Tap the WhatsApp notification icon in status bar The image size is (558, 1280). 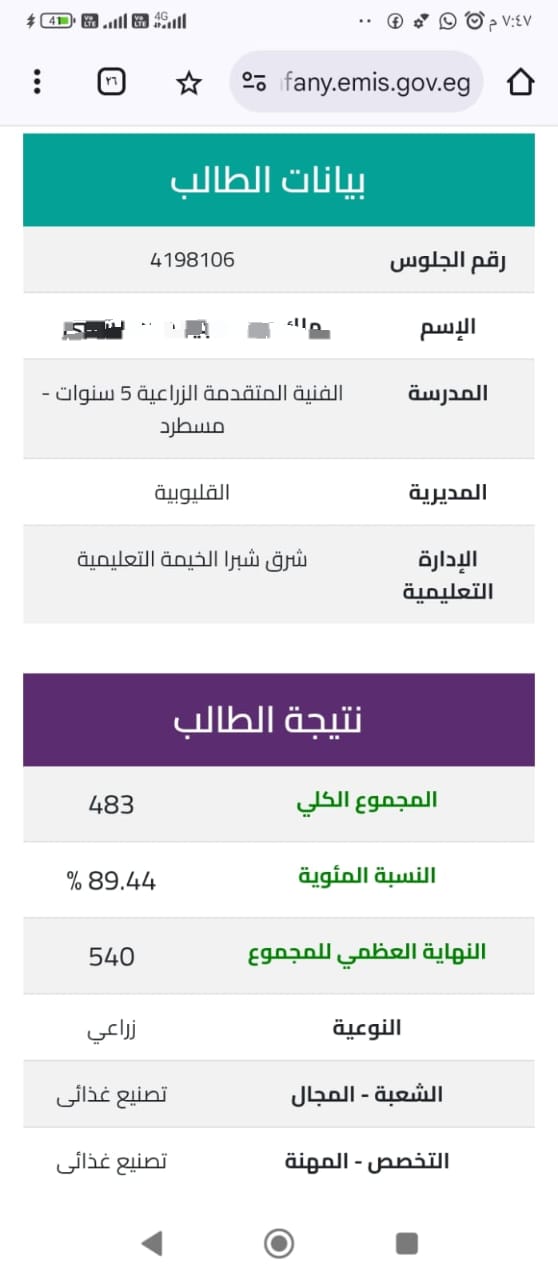(x=447, y=20)
